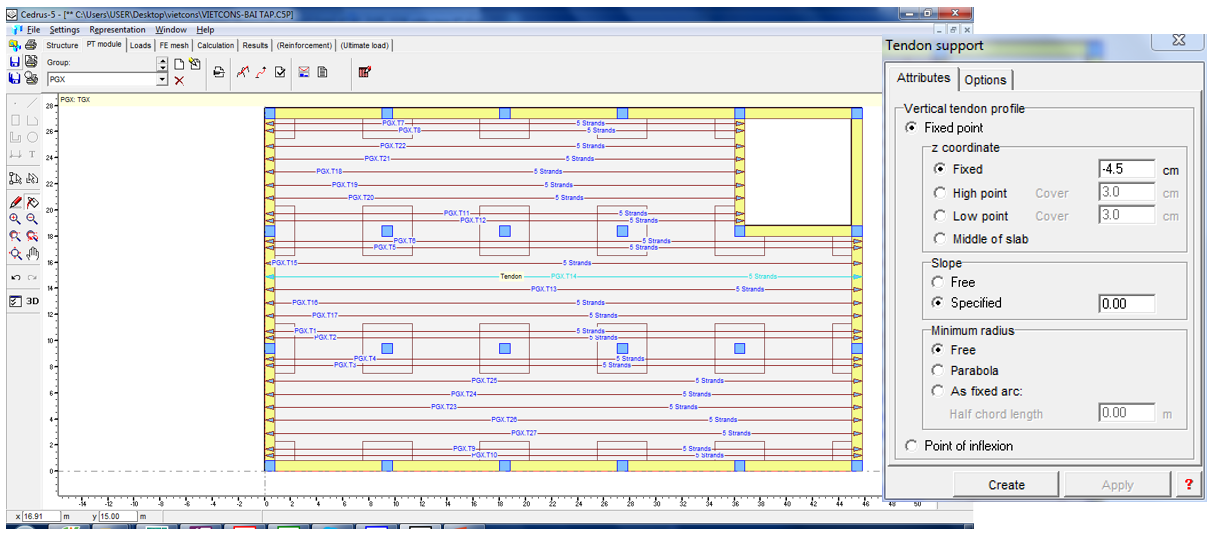This screenshot has width=1213, height=534.
Task: Switch to the Calculation tab
Action: pos(216,45)
